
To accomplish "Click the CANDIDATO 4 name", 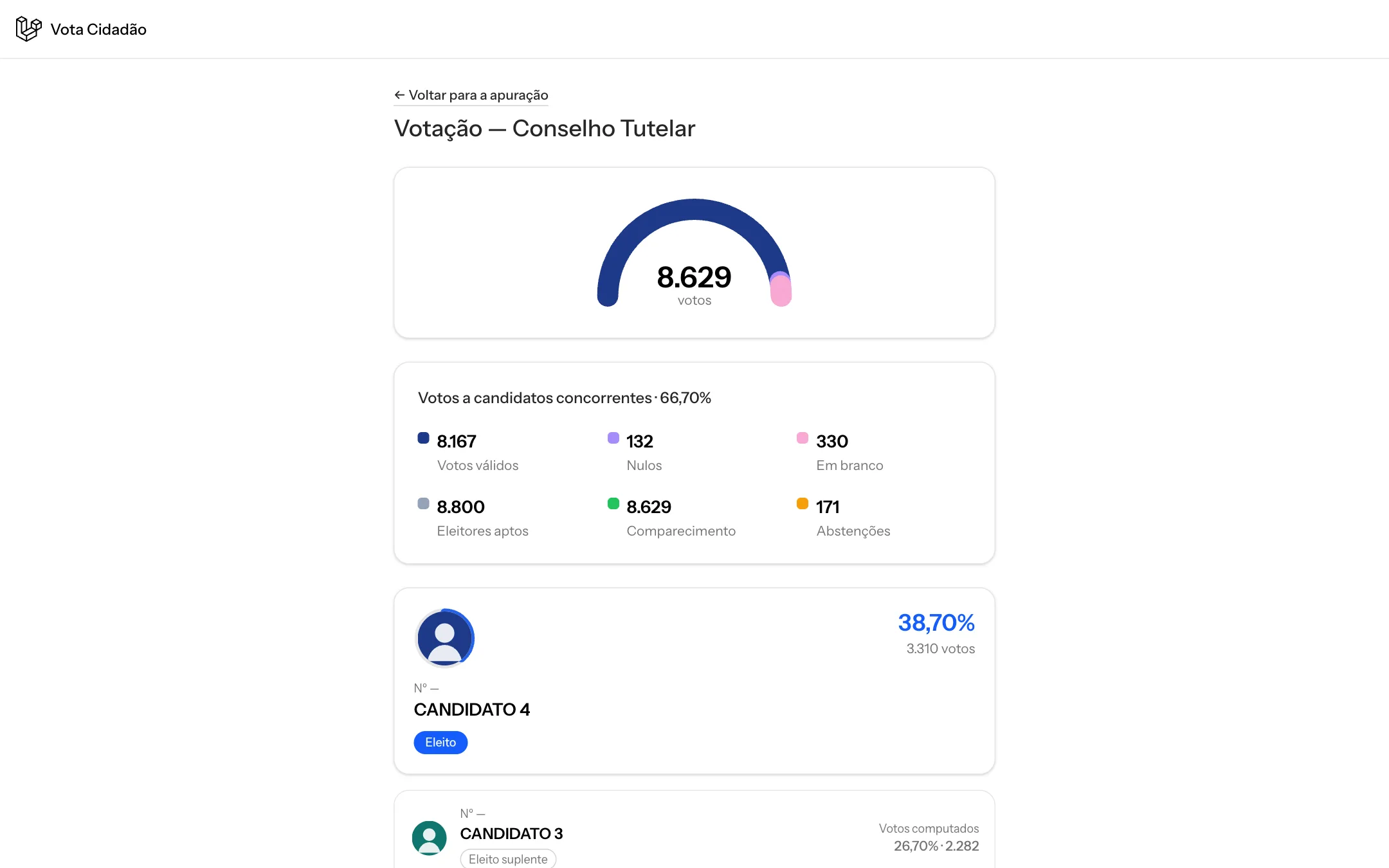I will tap(472, 710).
